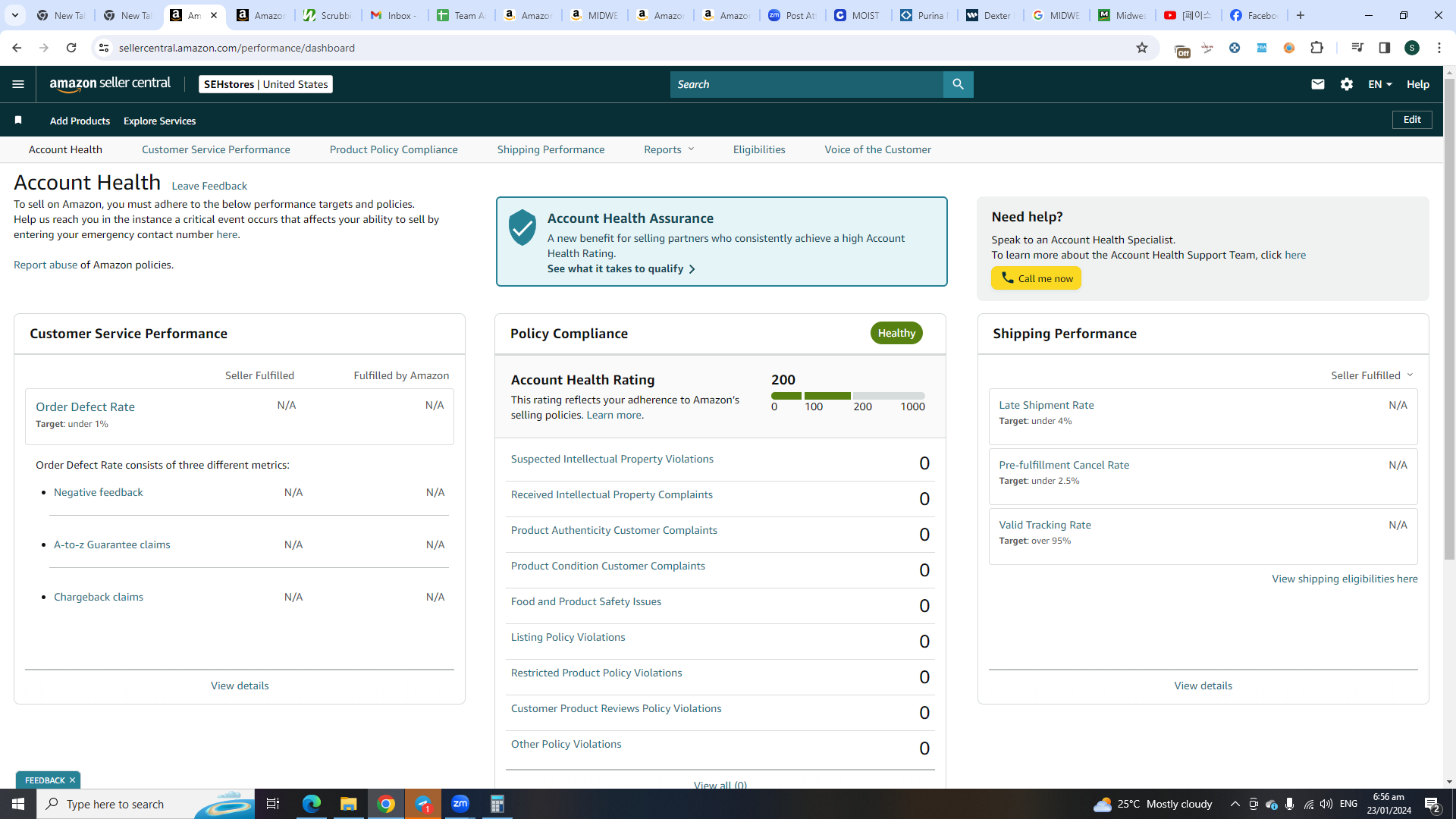Reload the page
This screenshot has height=819, width=1456.
pyautogui.click(x=71, y=48)
